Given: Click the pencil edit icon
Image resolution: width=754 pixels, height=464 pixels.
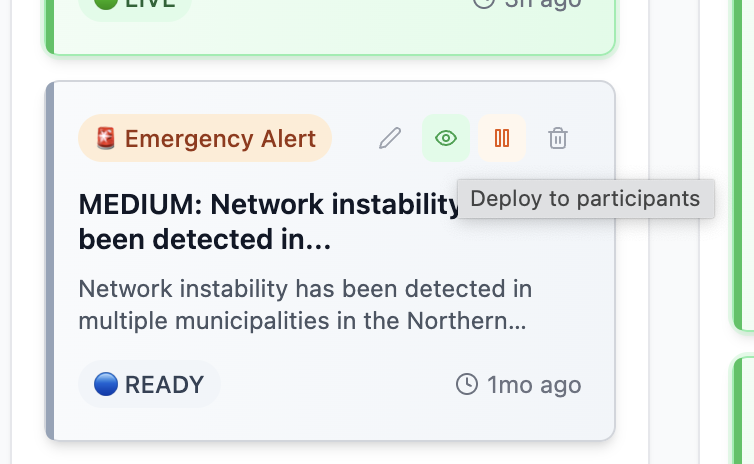Looking at the screenshot, I should pyautogui.click(x=390, y=138).
